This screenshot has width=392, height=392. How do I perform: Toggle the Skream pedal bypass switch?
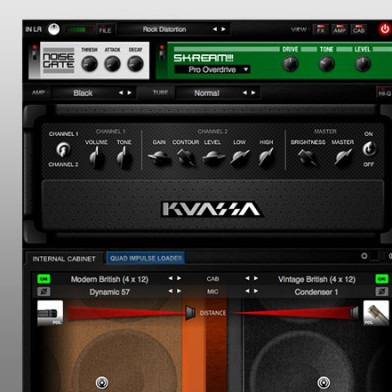[162, 53]
